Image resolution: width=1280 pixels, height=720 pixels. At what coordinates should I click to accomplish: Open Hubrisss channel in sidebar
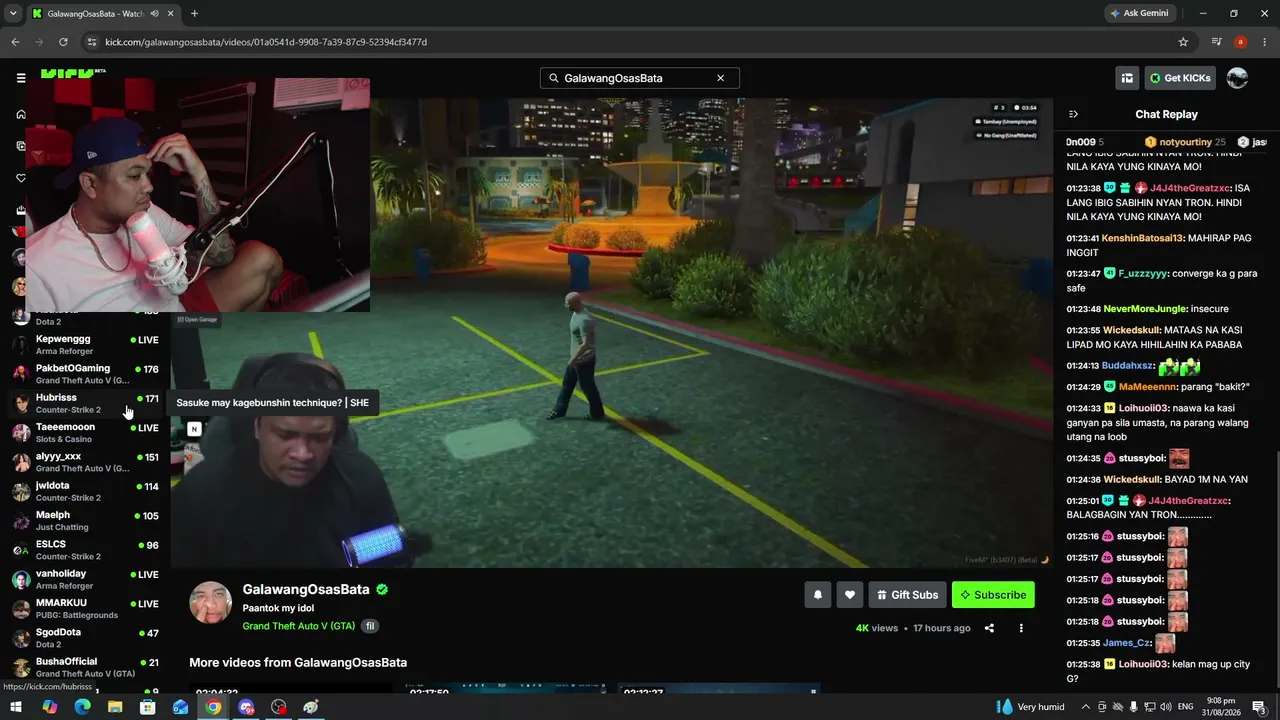coord(85,403)
